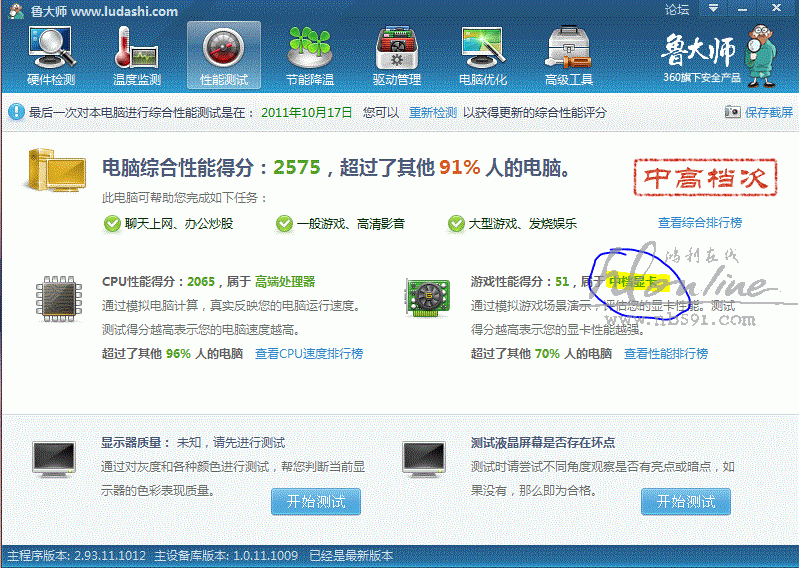Click the green check beside 聊天上网、办公炒股
The width and height of the screenshot is (799, 568).
coord(112,224)
